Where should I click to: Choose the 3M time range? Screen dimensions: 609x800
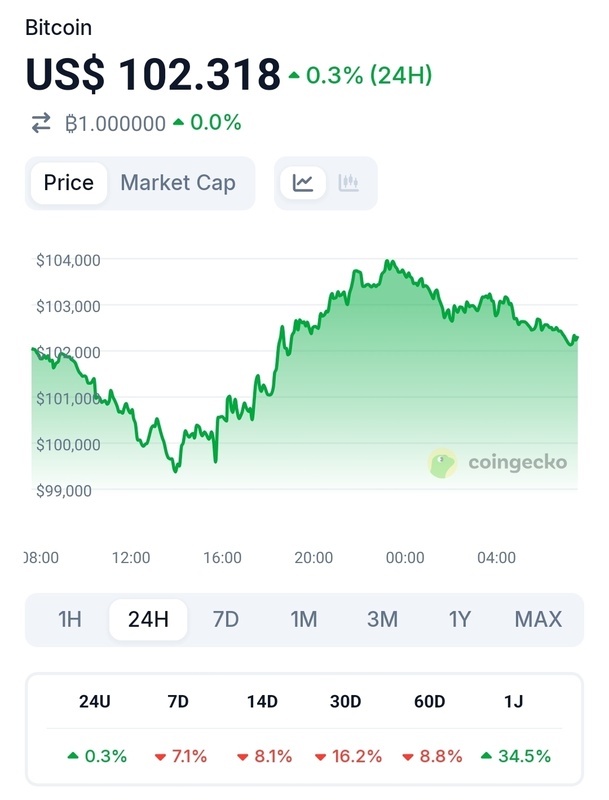[x=382, y=619]
